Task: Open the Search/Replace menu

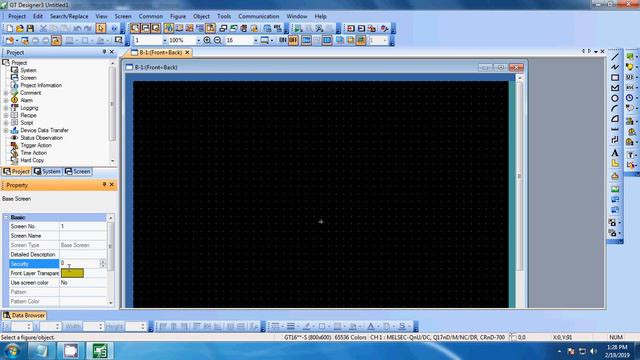Action: [69, 16]
